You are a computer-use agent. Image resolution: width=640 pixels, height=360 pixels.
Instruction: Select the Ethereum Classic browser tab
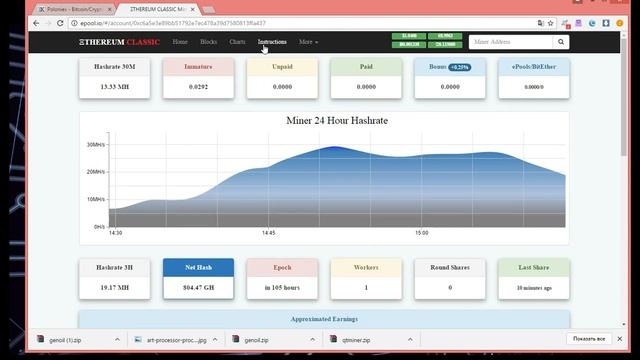pyautogui.click(x=158, y=9)
